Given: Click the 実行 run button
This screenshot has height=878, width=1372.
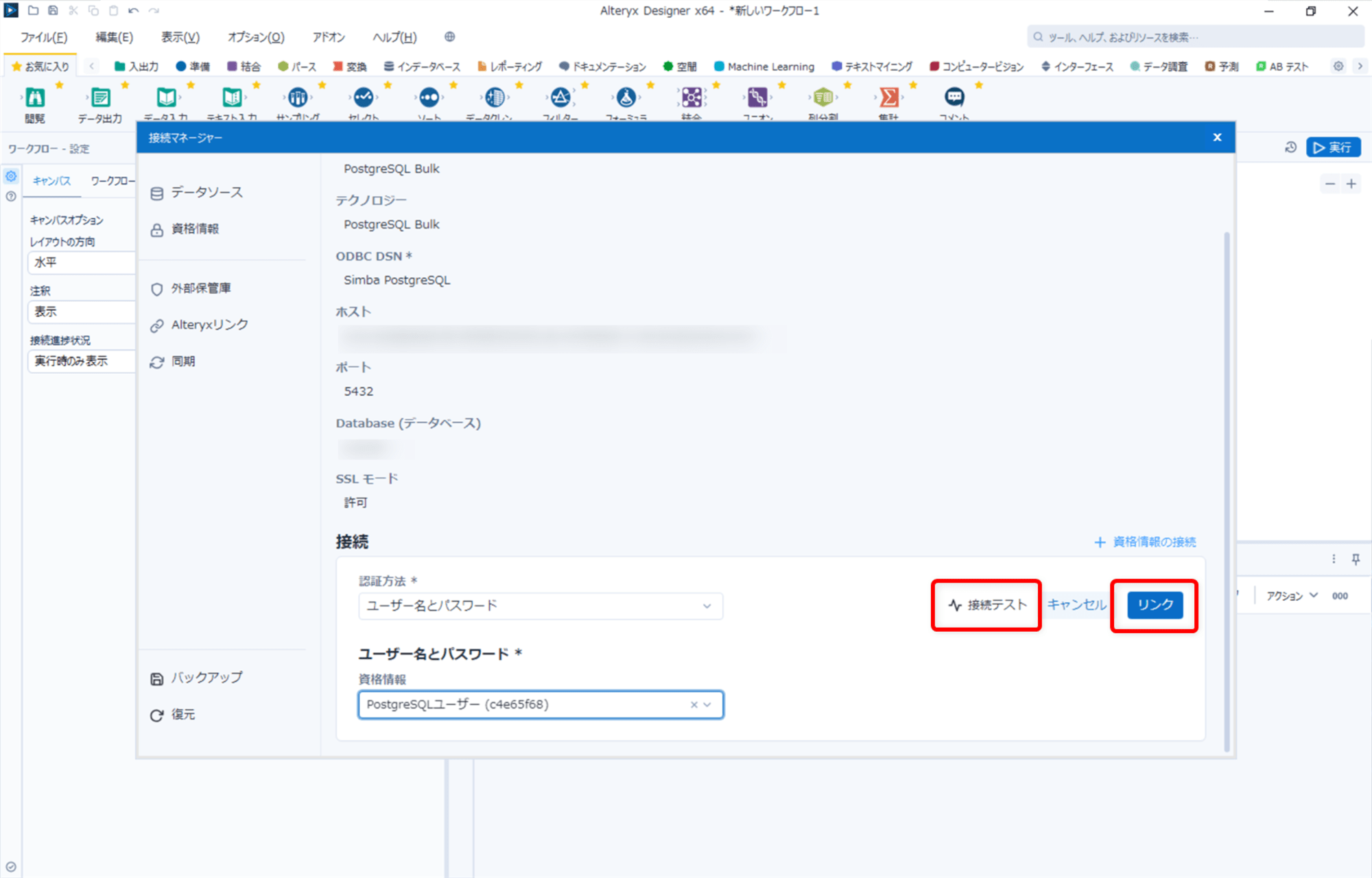Looking at the screenshot, I should point(1333,147).
